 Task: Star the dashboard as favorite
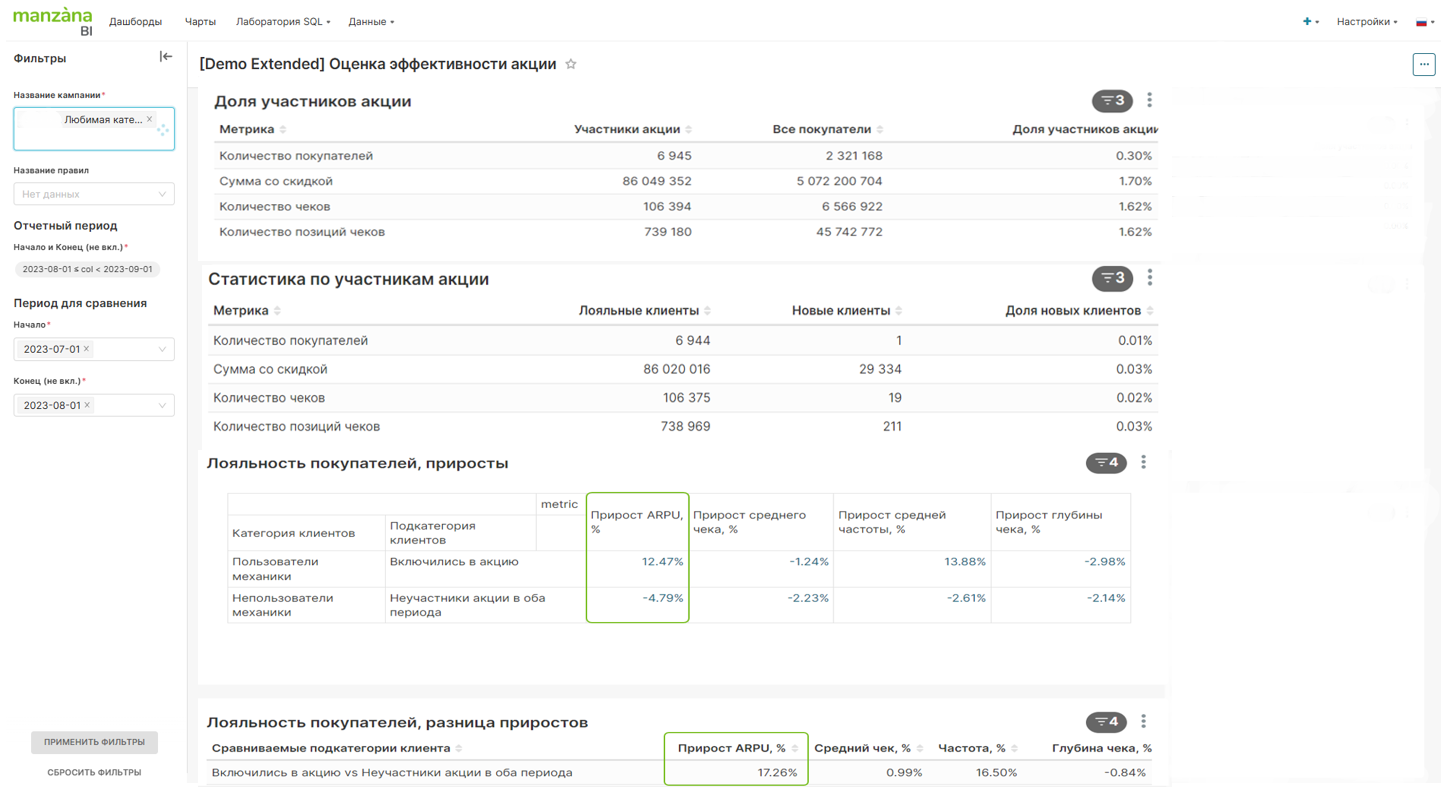pyautogui.click(x=571, y=64)
